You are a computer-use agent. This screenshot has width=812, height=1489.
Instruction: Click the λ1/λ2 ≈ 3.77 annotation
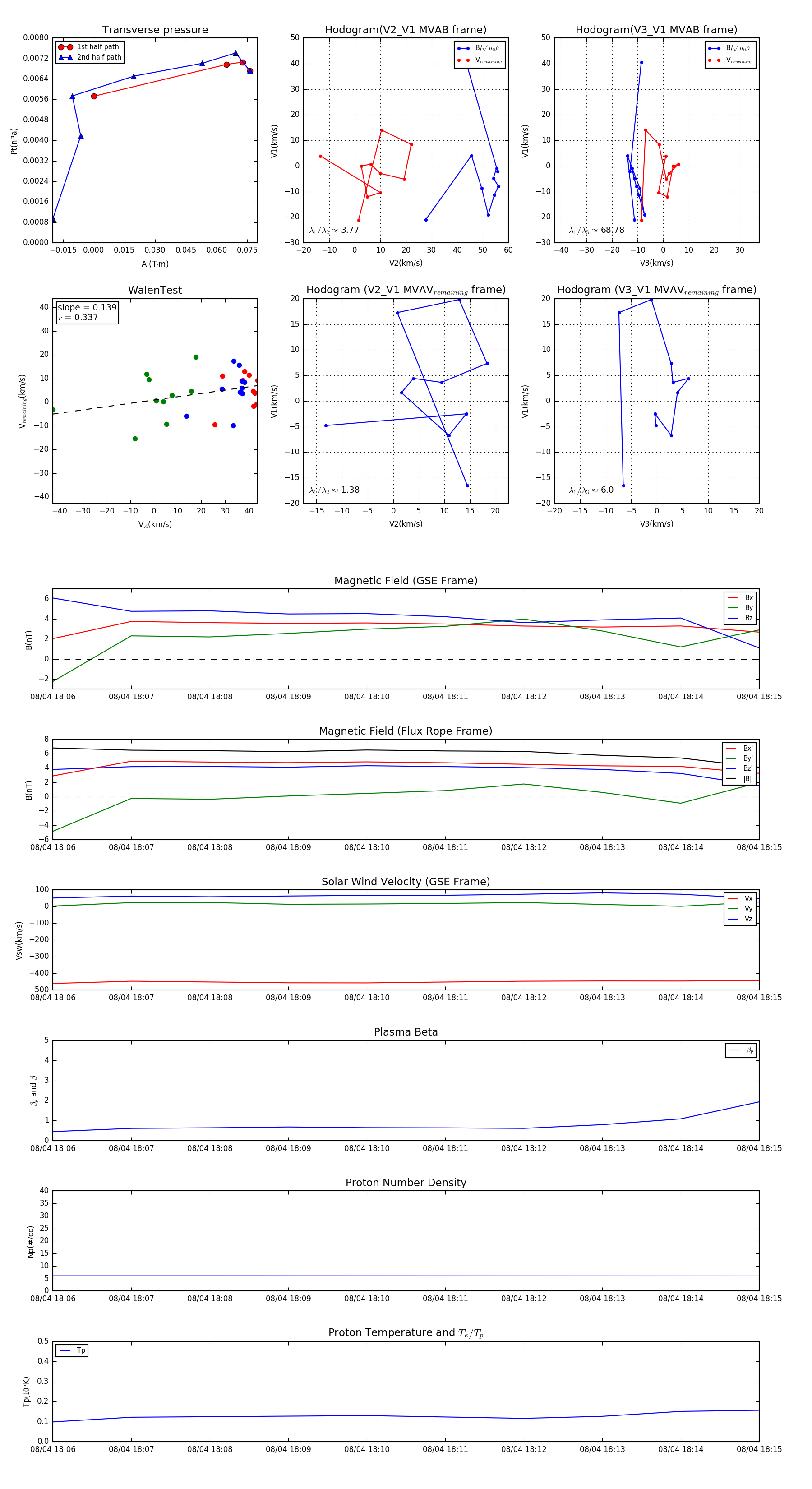334,230
